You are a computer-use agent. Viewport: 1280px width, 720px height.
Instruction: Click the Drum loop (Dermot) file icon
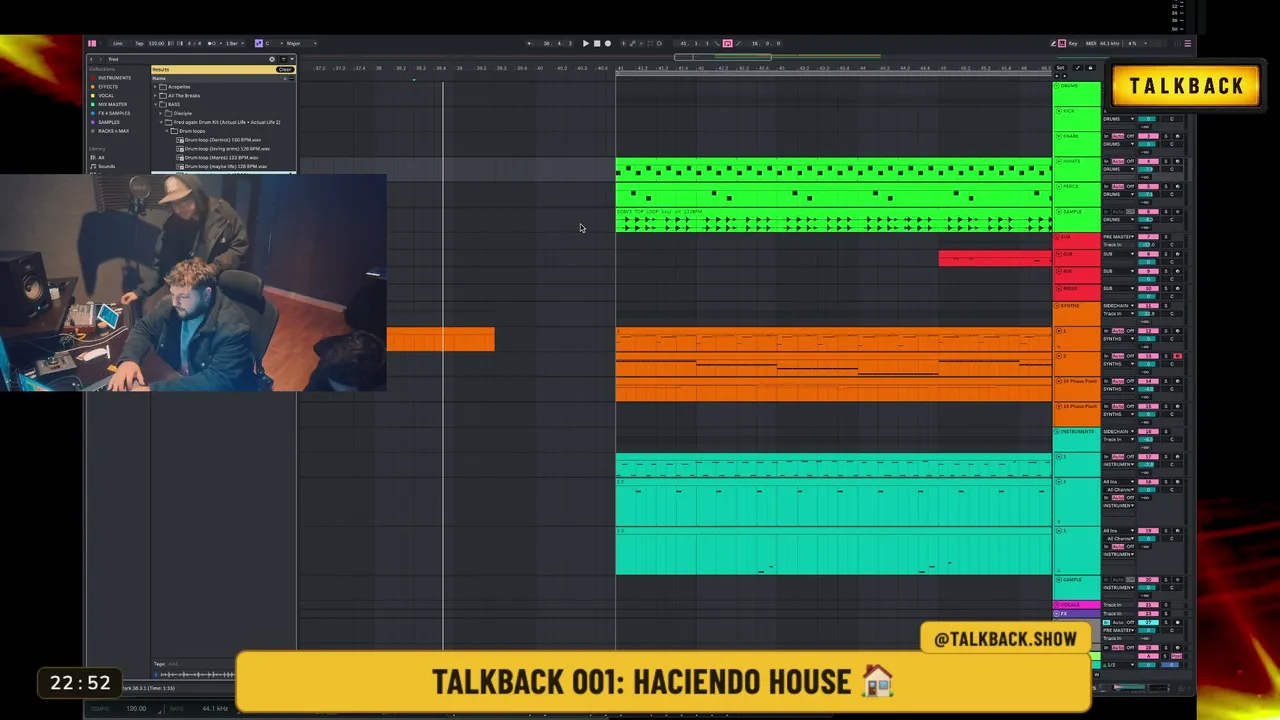(180, 140)
